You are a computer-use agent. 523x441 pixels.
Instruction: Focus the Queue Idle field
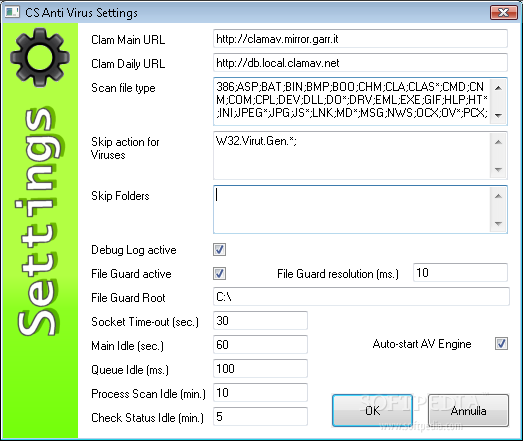pyautogui.click(x=260, y=369)
